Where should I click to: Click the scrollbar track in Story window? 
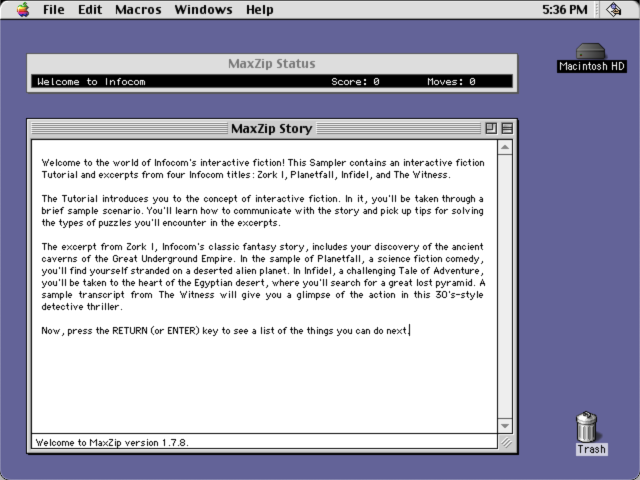[505, 287]
